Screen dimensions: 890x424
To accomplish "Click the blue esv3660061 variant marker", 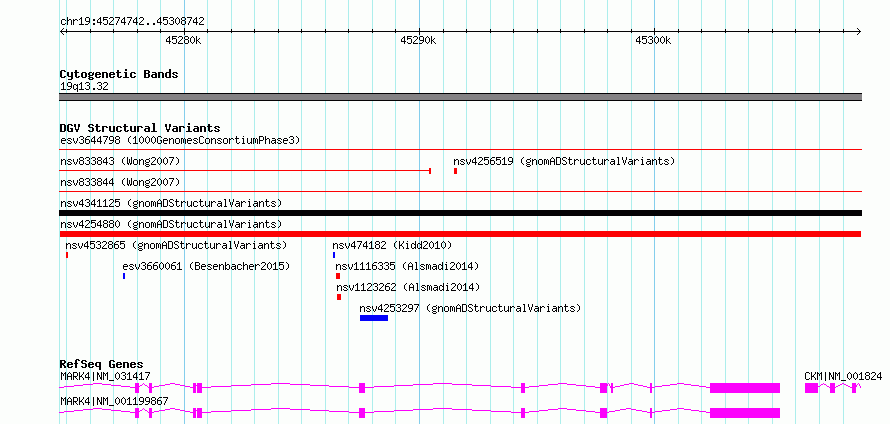I will pyautogui.click(x=124, y=276).
